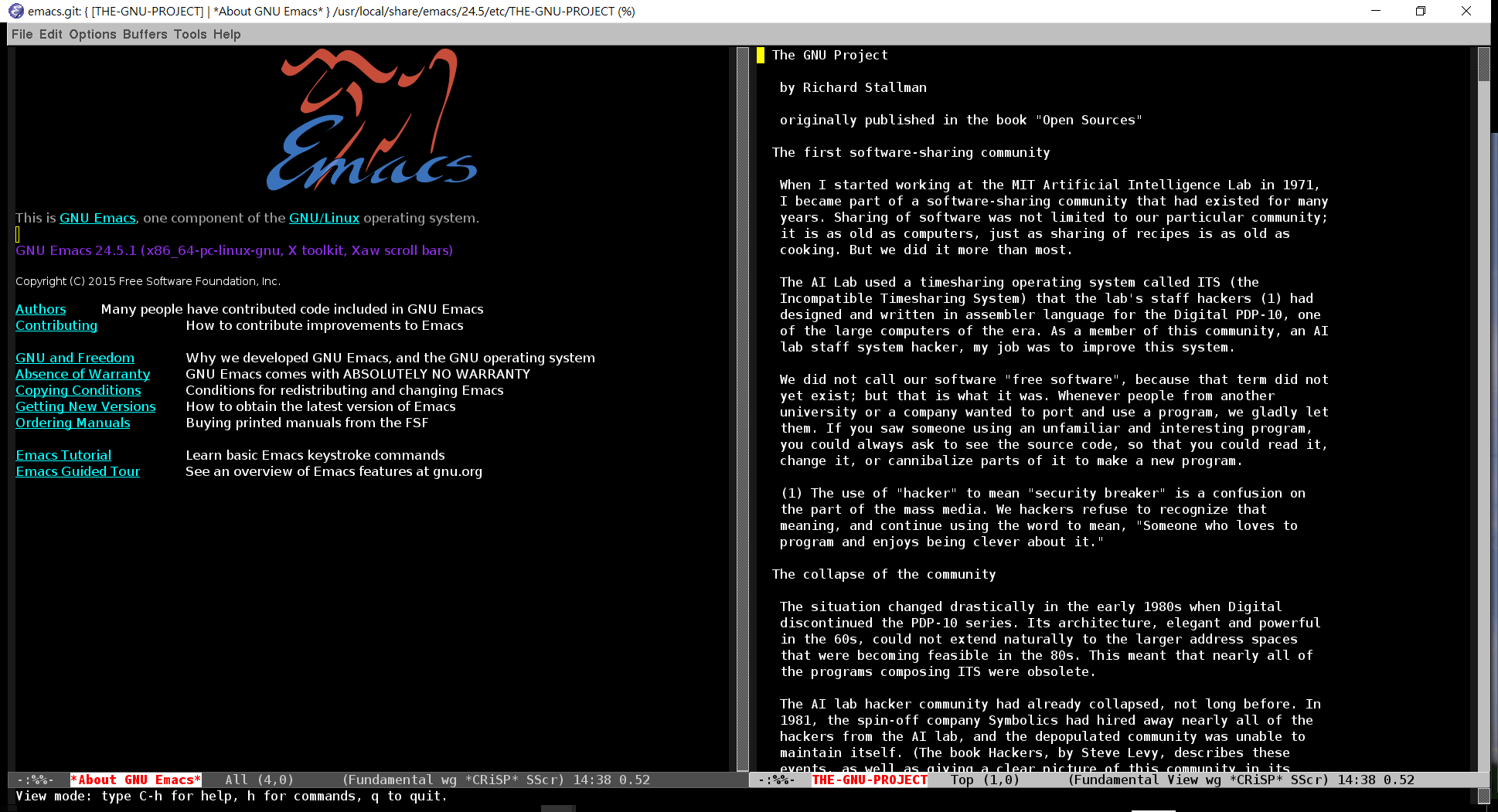Viewport: 1498px width, 812px height.
Task: Open the Edit menu
Action: pos(50,34)
